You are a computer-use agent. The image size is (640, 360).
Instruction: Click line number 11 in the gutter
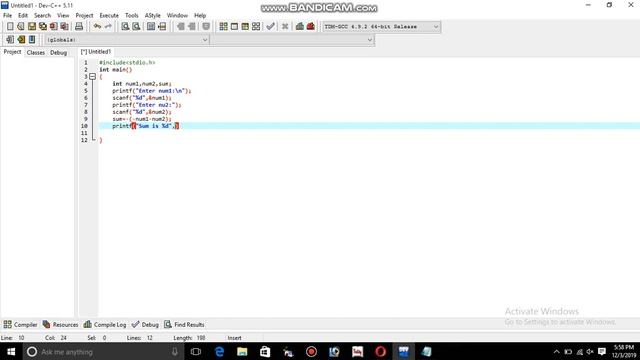pyautogui.click(x=84, y=133)
